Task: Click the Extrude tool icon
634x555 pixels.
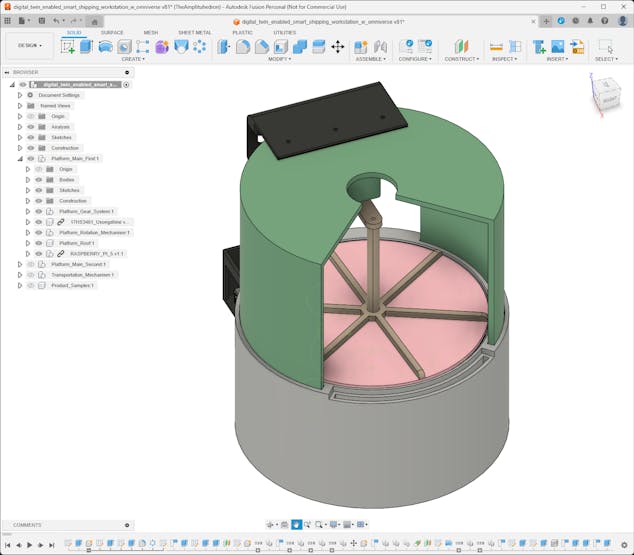Action: [x=86, y=46]
